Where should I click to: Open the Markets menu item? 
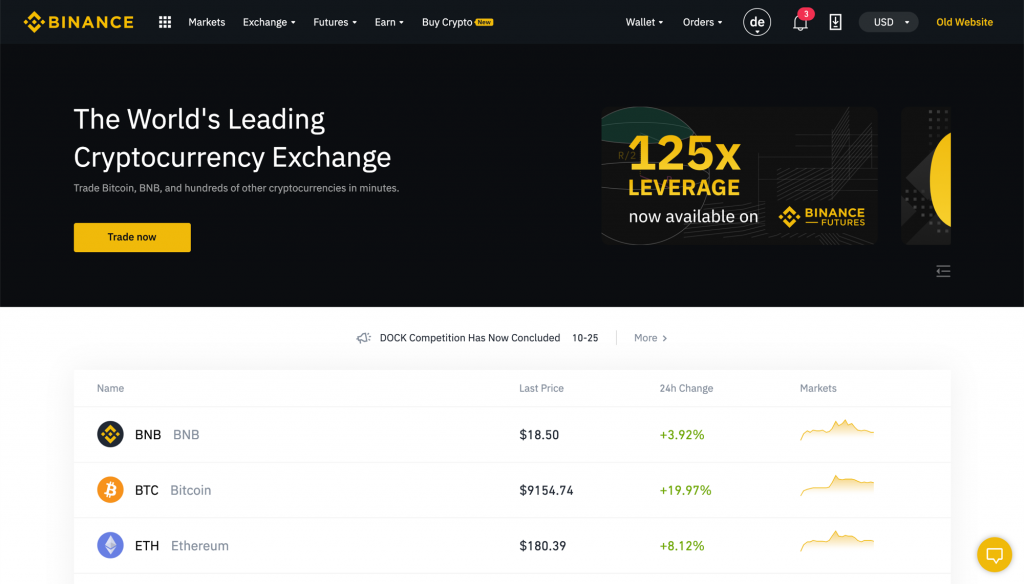coord(206,22)
